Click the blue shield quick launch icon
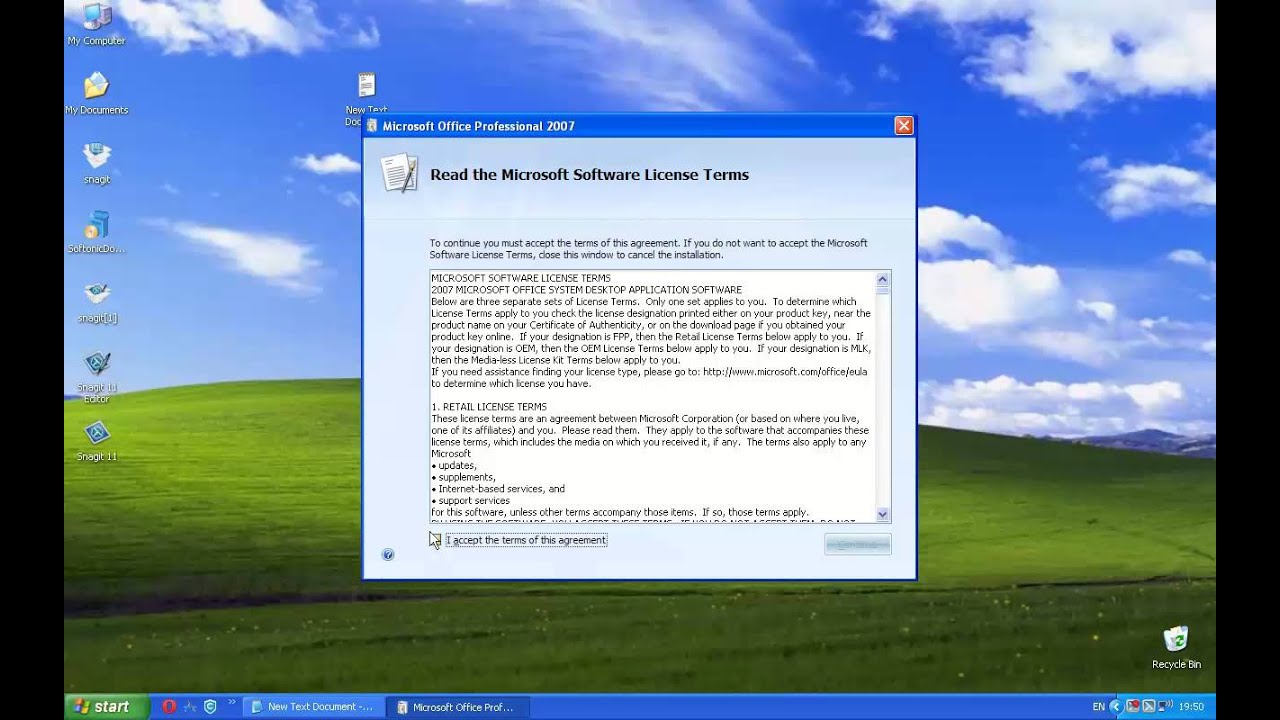Screen dimensions: 1280x720 210,706
